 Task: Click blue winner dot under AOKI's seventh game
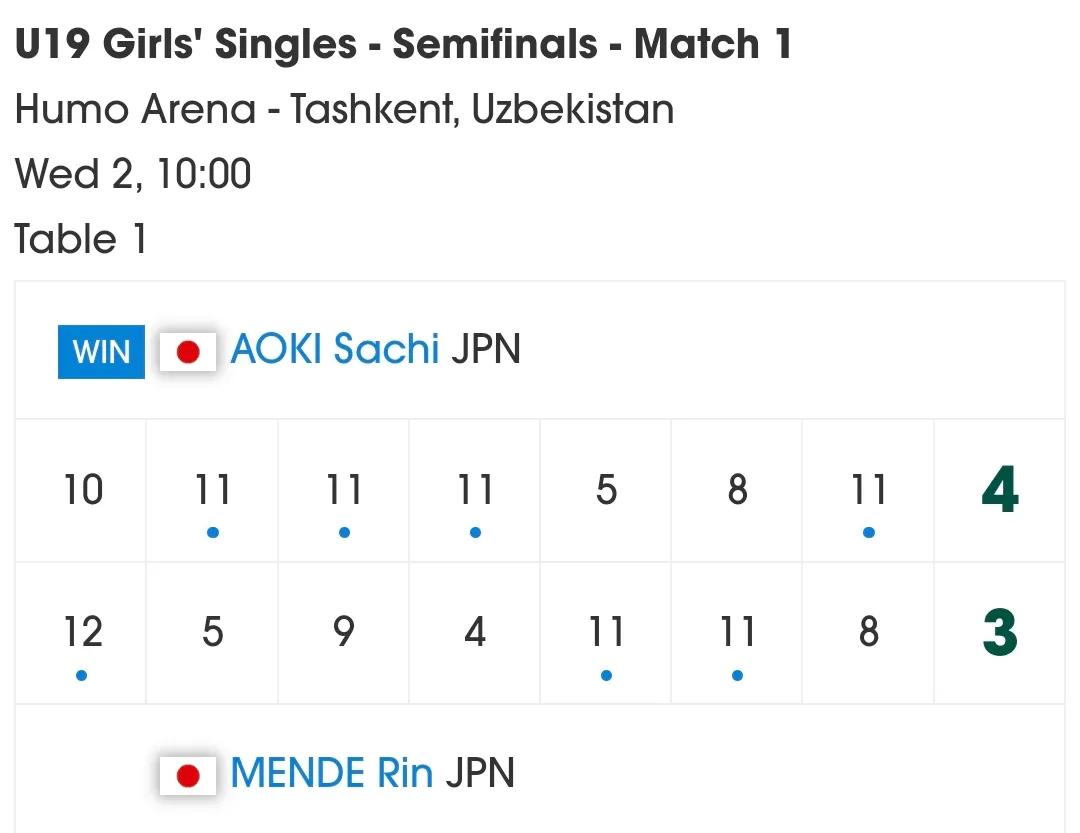tap(869, 533)
